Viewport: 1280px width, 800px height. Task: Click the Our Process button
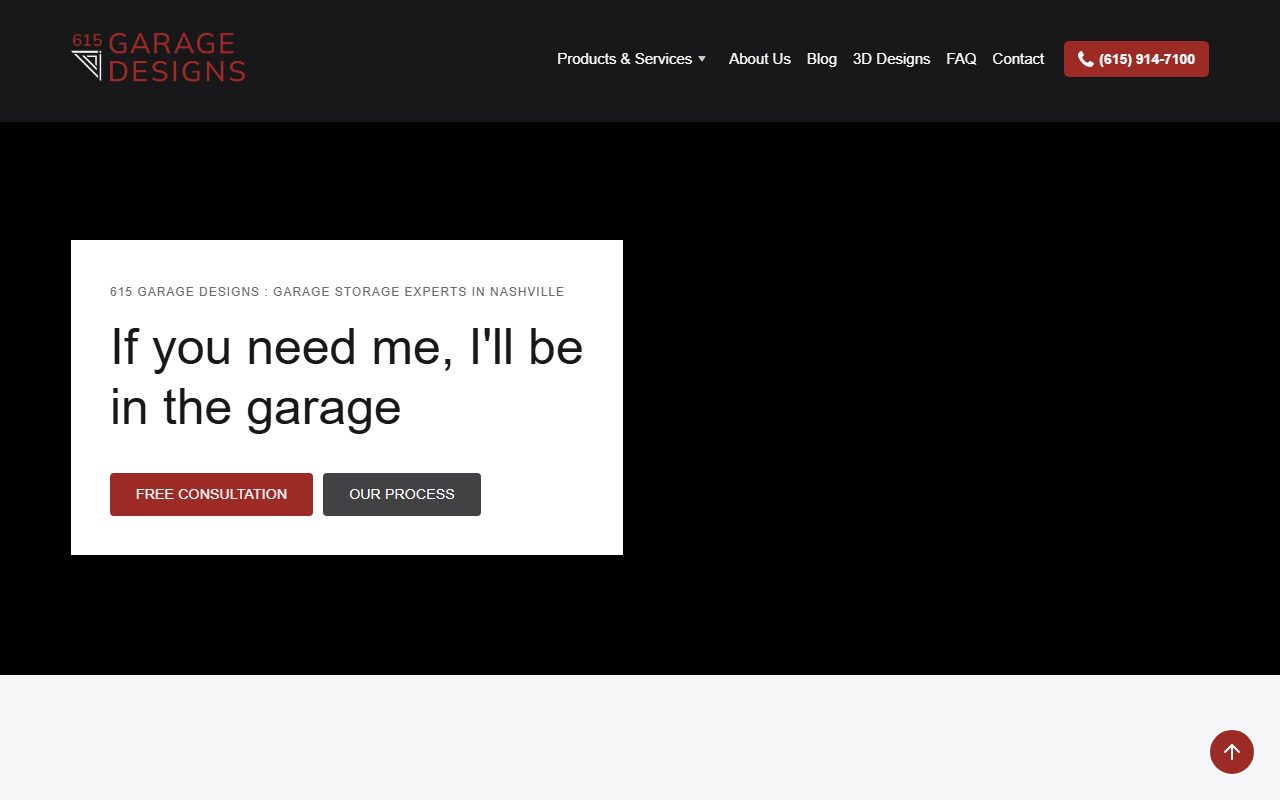coord(402,494)
